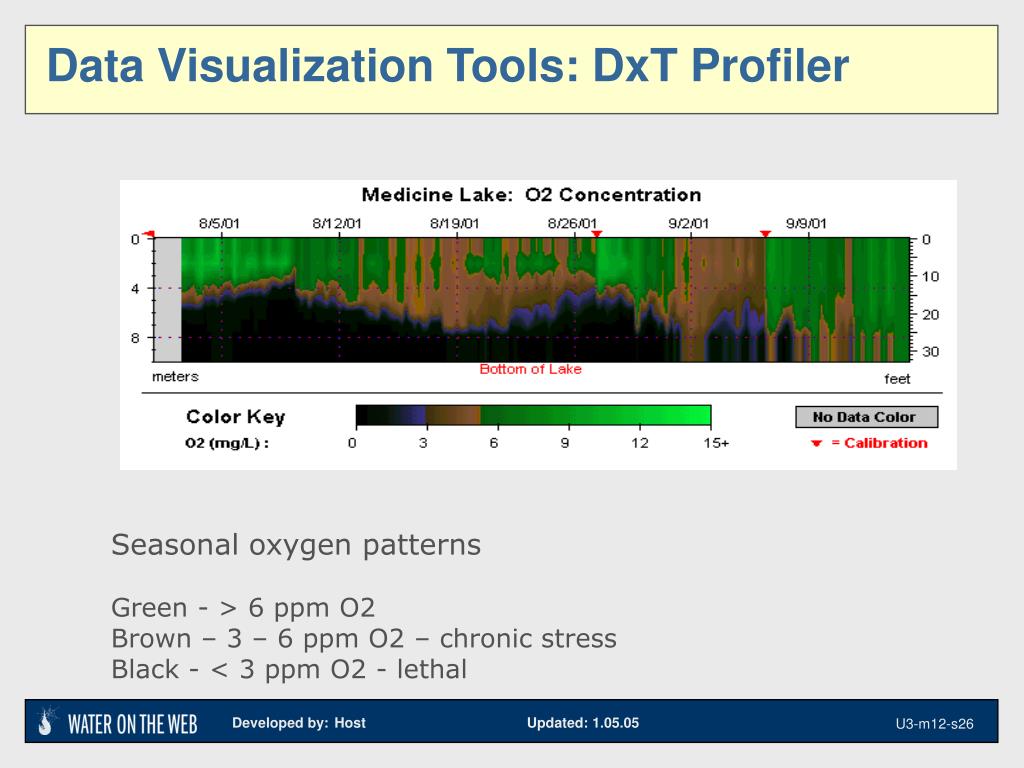
Task: Click the brown segment of color key
Action: (x=453, y=415)
